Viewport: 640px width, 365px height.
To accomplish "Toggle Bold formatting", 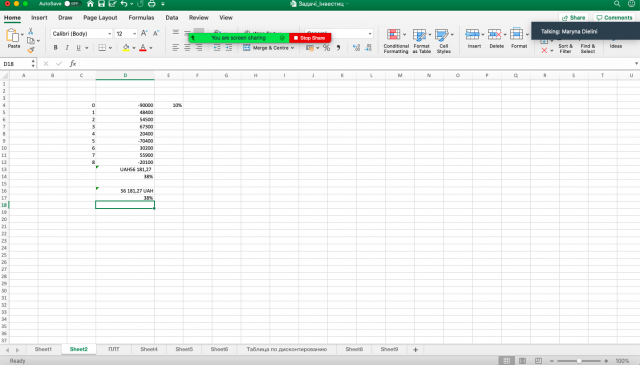I will click(56, 48).
